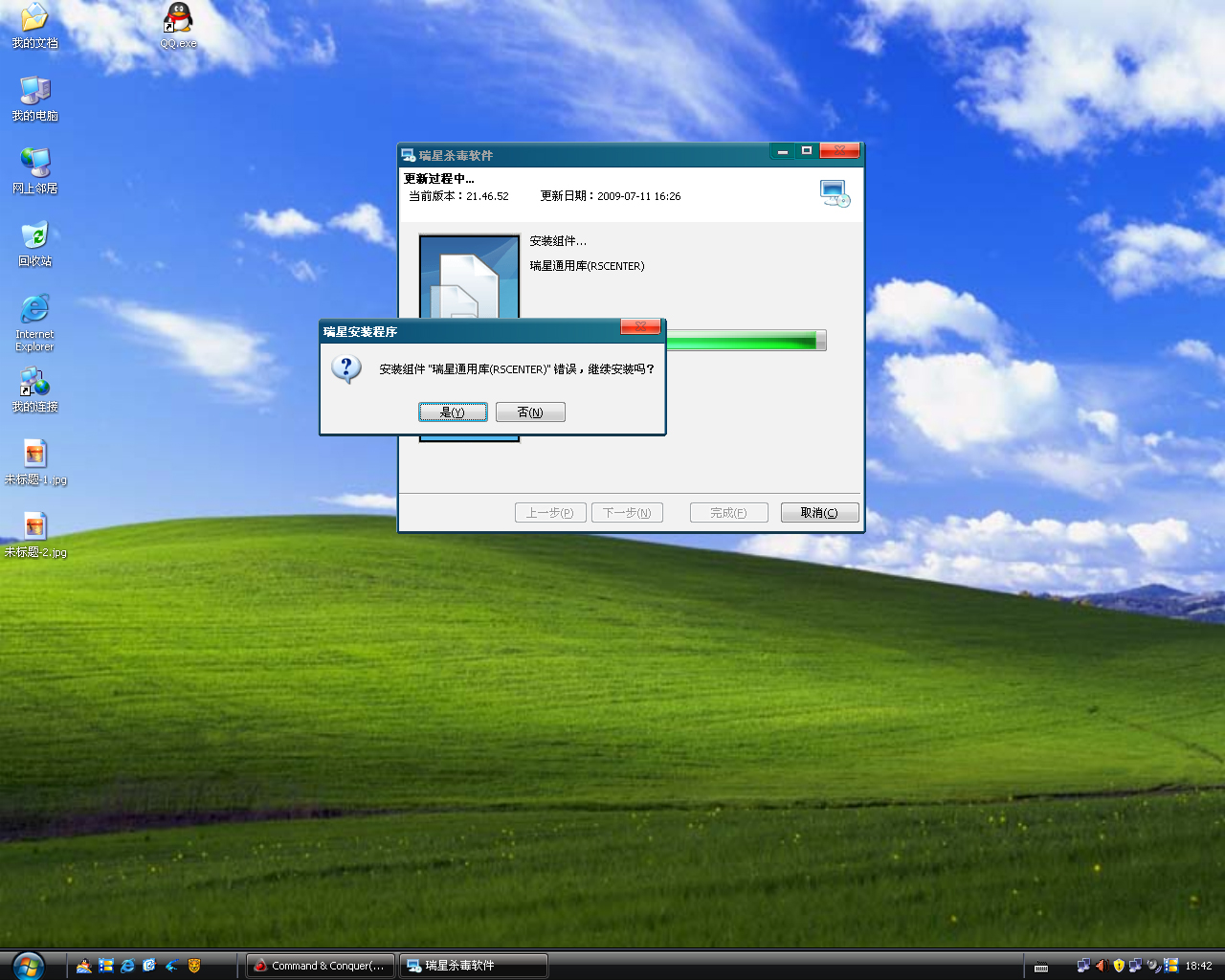
Task: Close the 瑞星安装程序 dialog
Action: (x=640, y=327)
